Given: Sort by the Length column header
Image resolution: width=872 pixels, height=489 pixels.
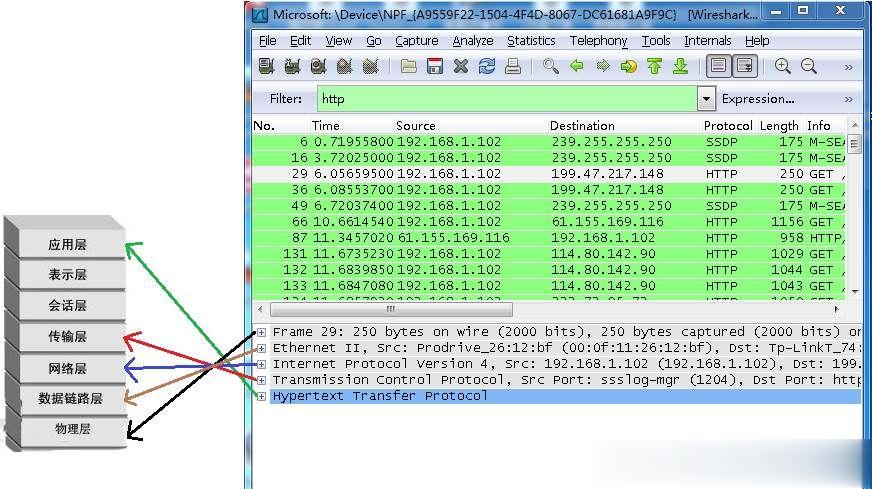Looking at the screenshot, I should 779,126.
